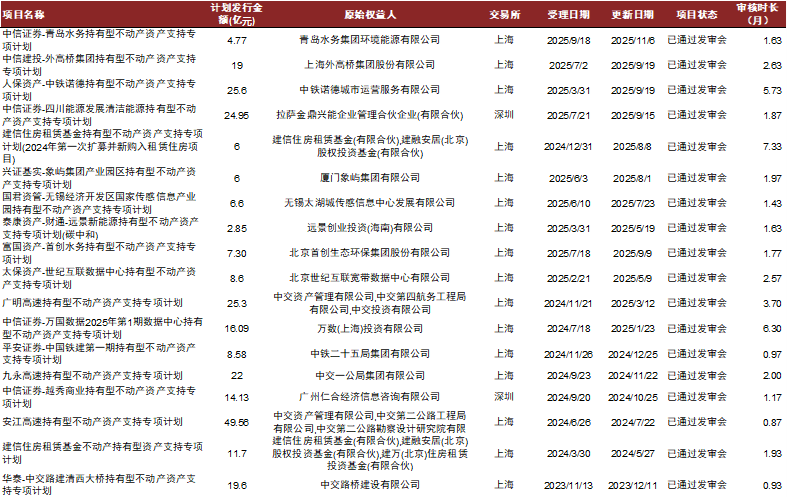Click originator 万数(上海)投资有限公司
This screenshot has width=787, height=498.
(370, 329)
